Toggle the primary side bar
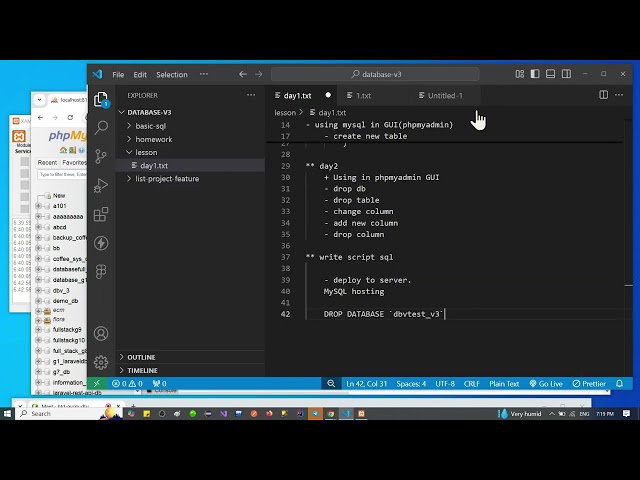Image resolution: width=640 pixels, height=480 pixels. [x=535, y=74]
